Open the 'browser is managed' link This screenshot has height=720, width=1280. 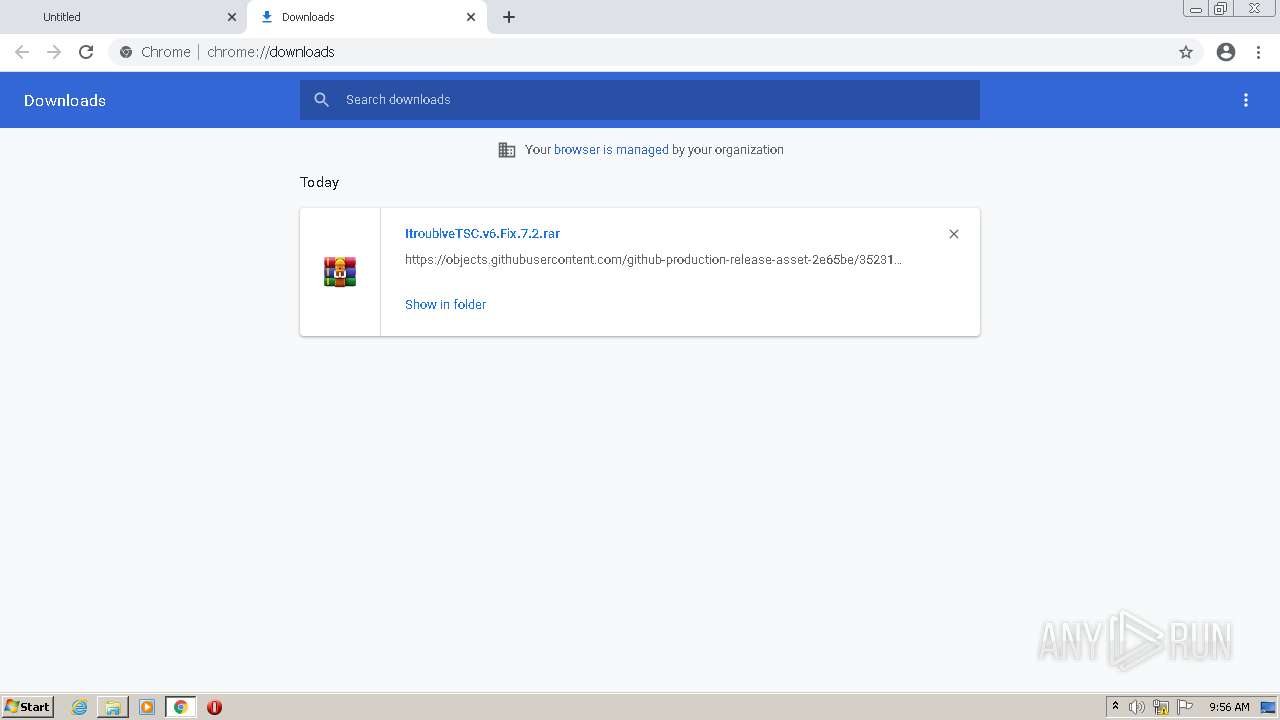(611, 150)
